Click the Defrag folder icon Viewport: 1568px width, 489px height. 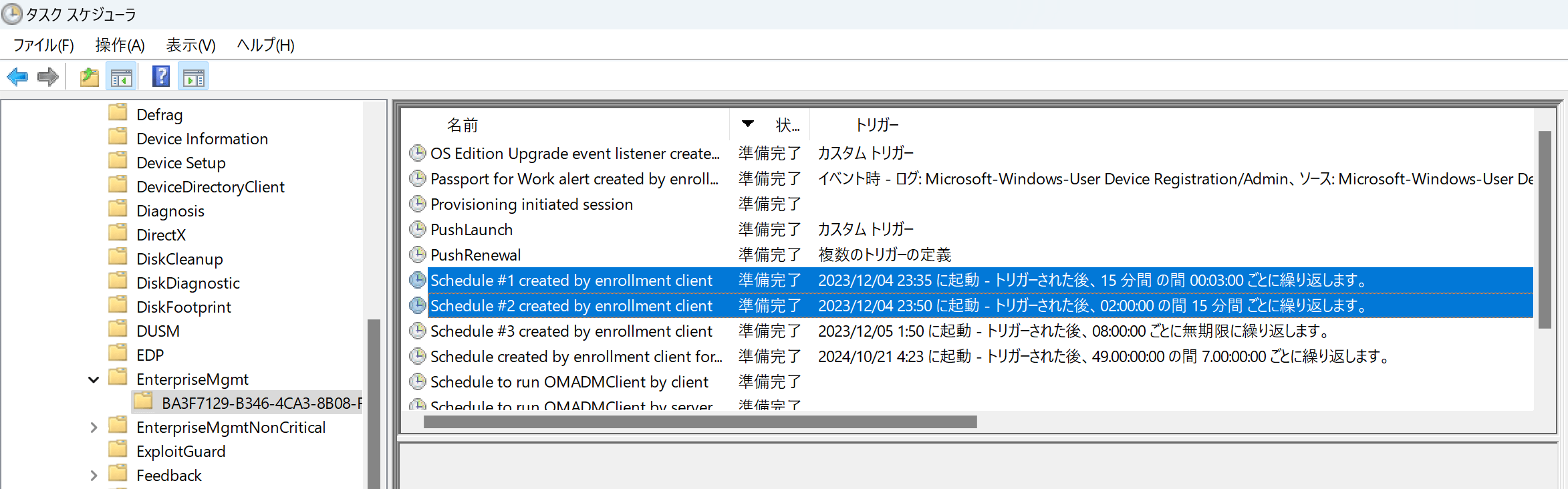[118, 112]
